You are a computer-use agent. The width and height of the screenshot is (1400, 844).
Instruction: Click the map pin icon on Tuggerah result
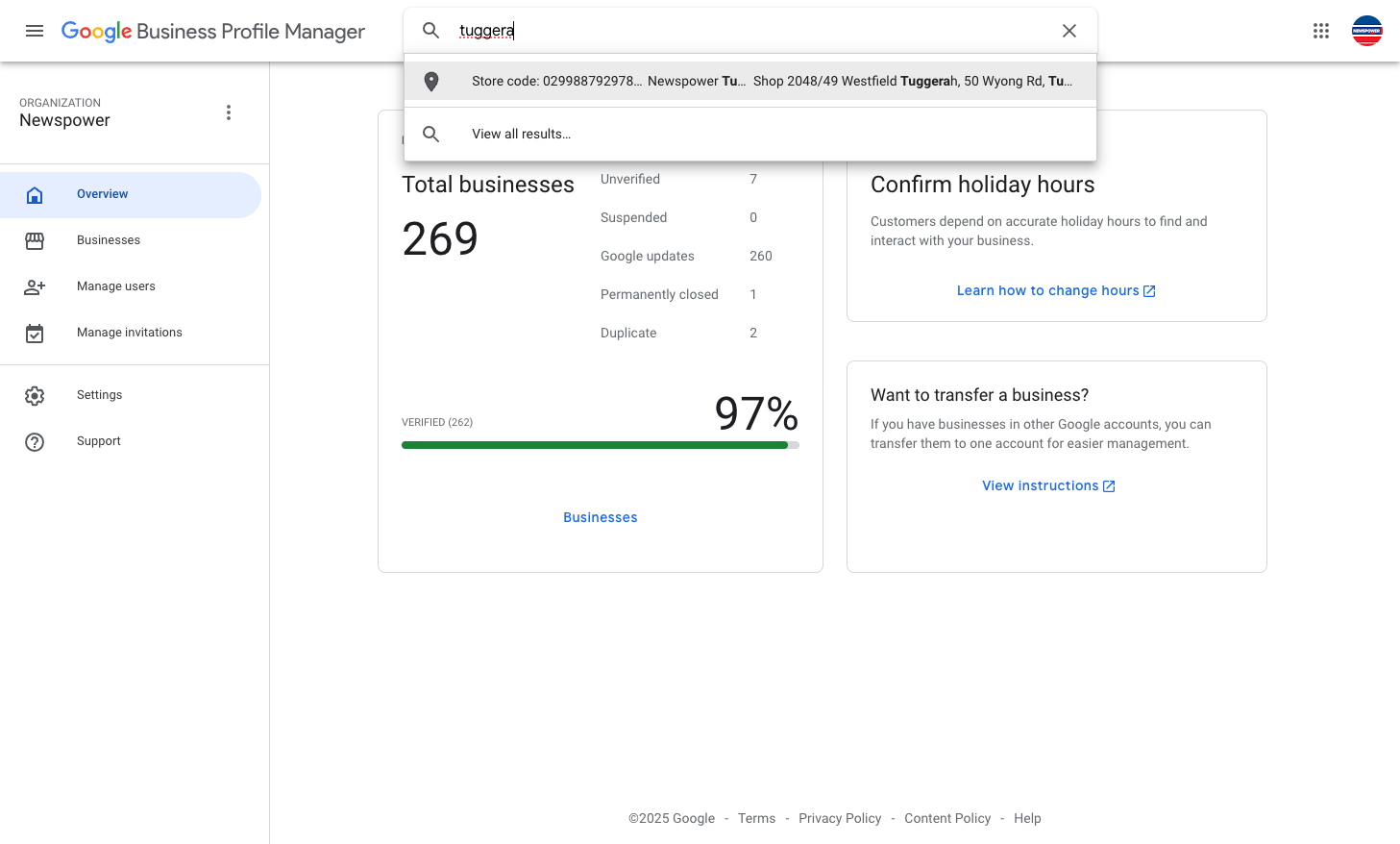pyautogui.click(x=431, y=82)
